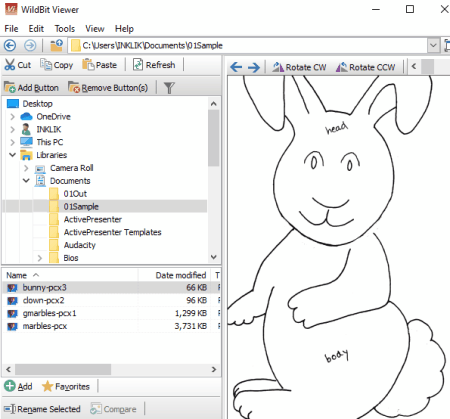Click the folder tree scroll down arrow
Image resolution: width=450 pixels, height=419 pixels.
point(214,257)
